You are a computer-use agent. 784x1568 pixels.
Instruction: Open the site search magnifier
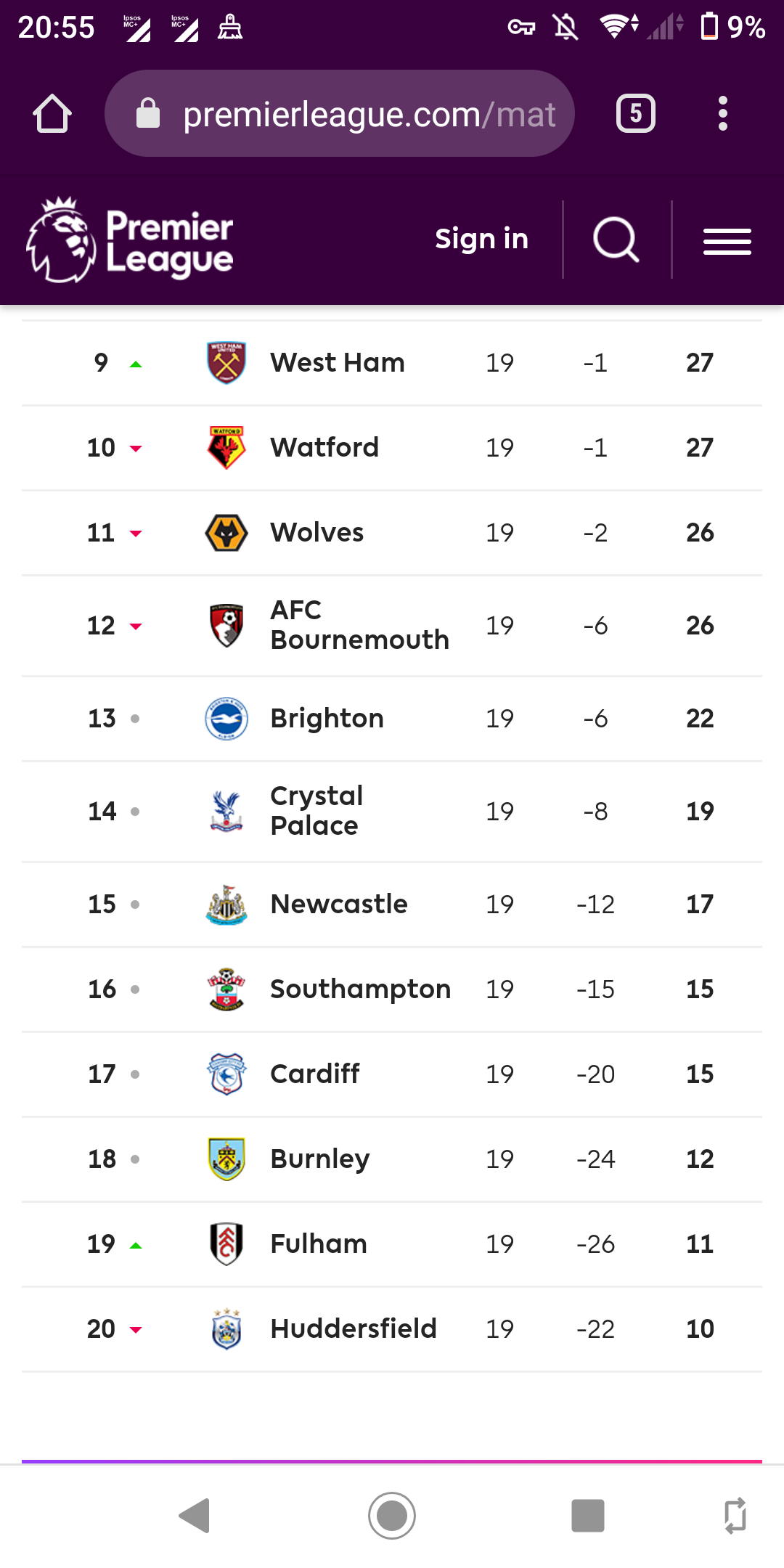point(616,239)
